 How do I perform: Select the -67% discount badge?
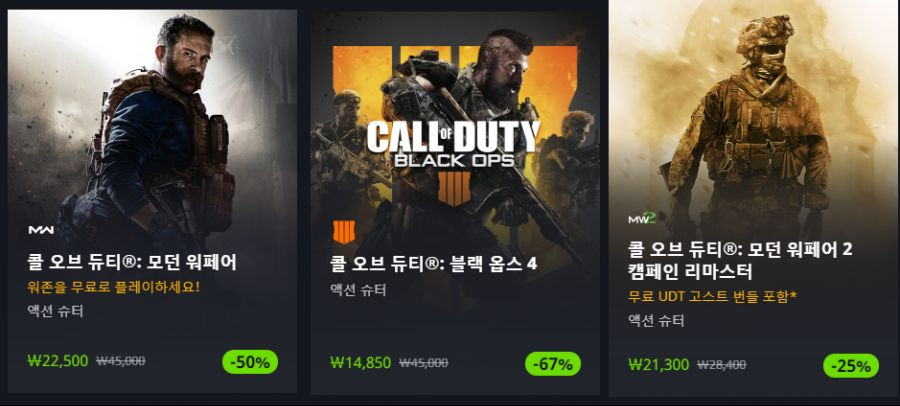(x=553, y=364)
